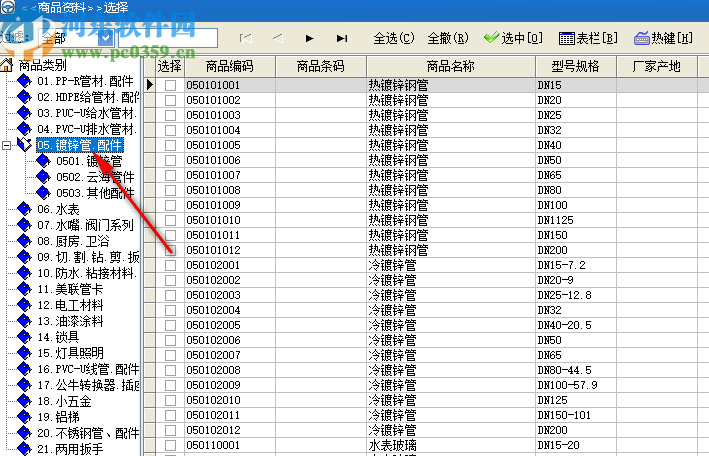709x456 pixels.
Task: Click the book icon beside 18.小五金
Action: (25, 401)
